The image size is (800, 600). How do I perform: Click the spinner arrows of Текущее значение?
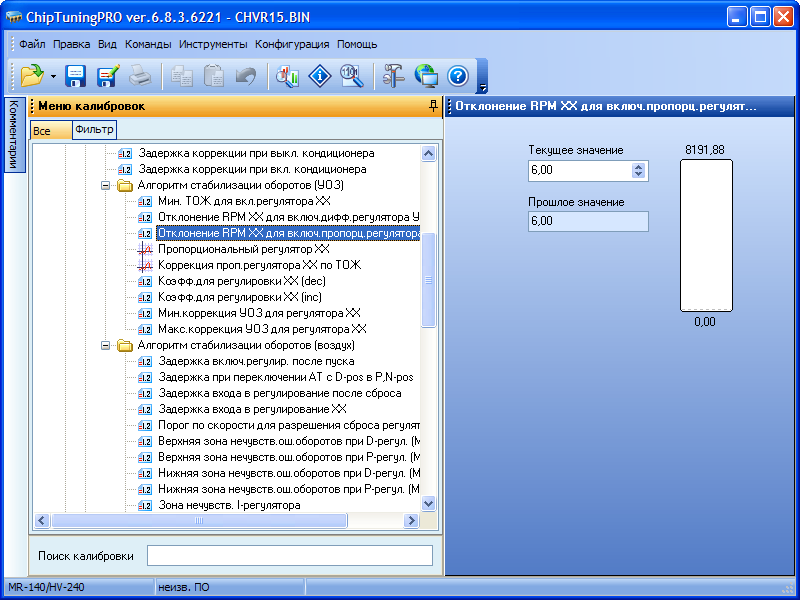639,171
